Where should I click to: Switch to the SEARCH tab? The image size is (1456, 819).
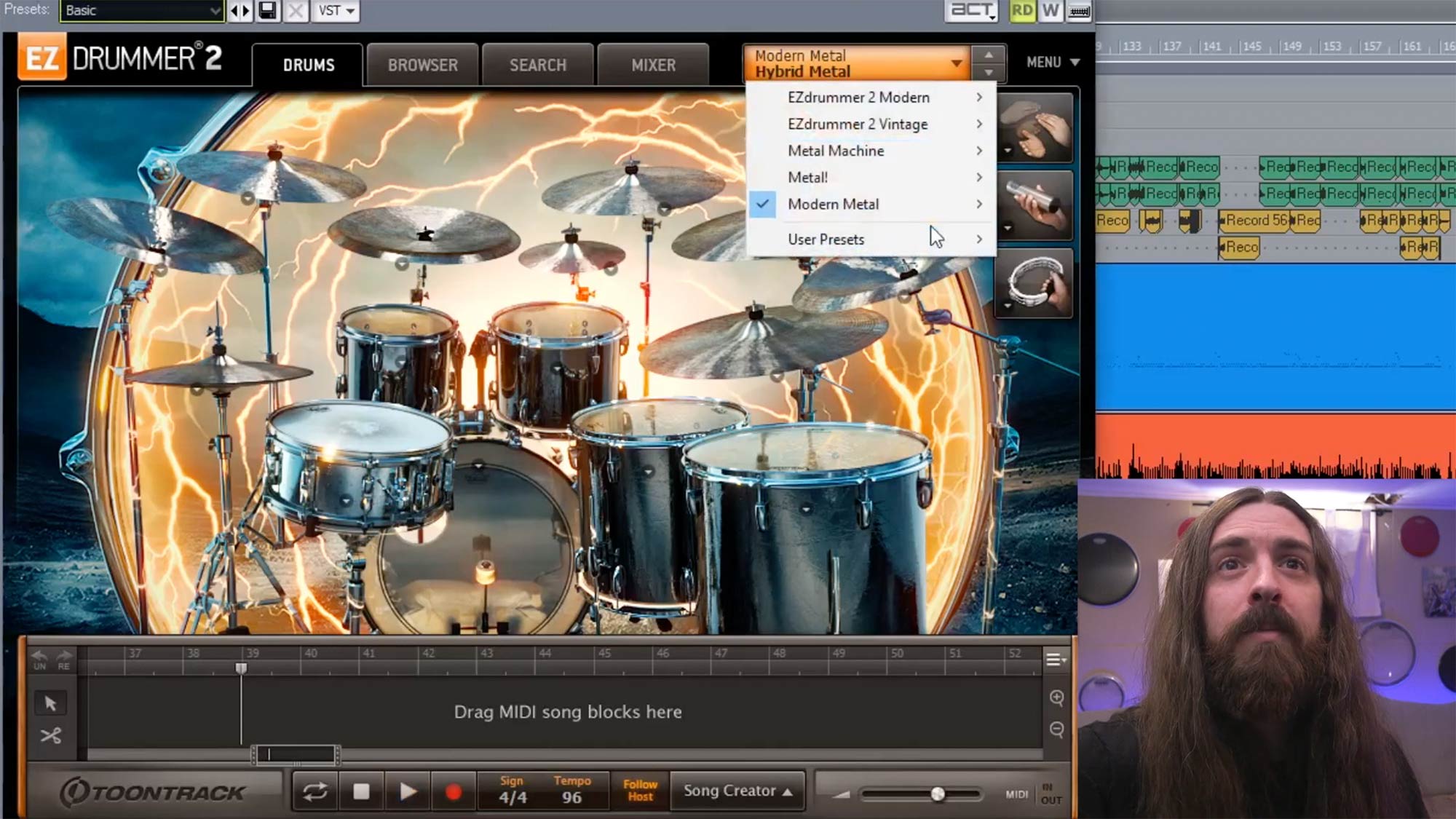click(538, 65)
